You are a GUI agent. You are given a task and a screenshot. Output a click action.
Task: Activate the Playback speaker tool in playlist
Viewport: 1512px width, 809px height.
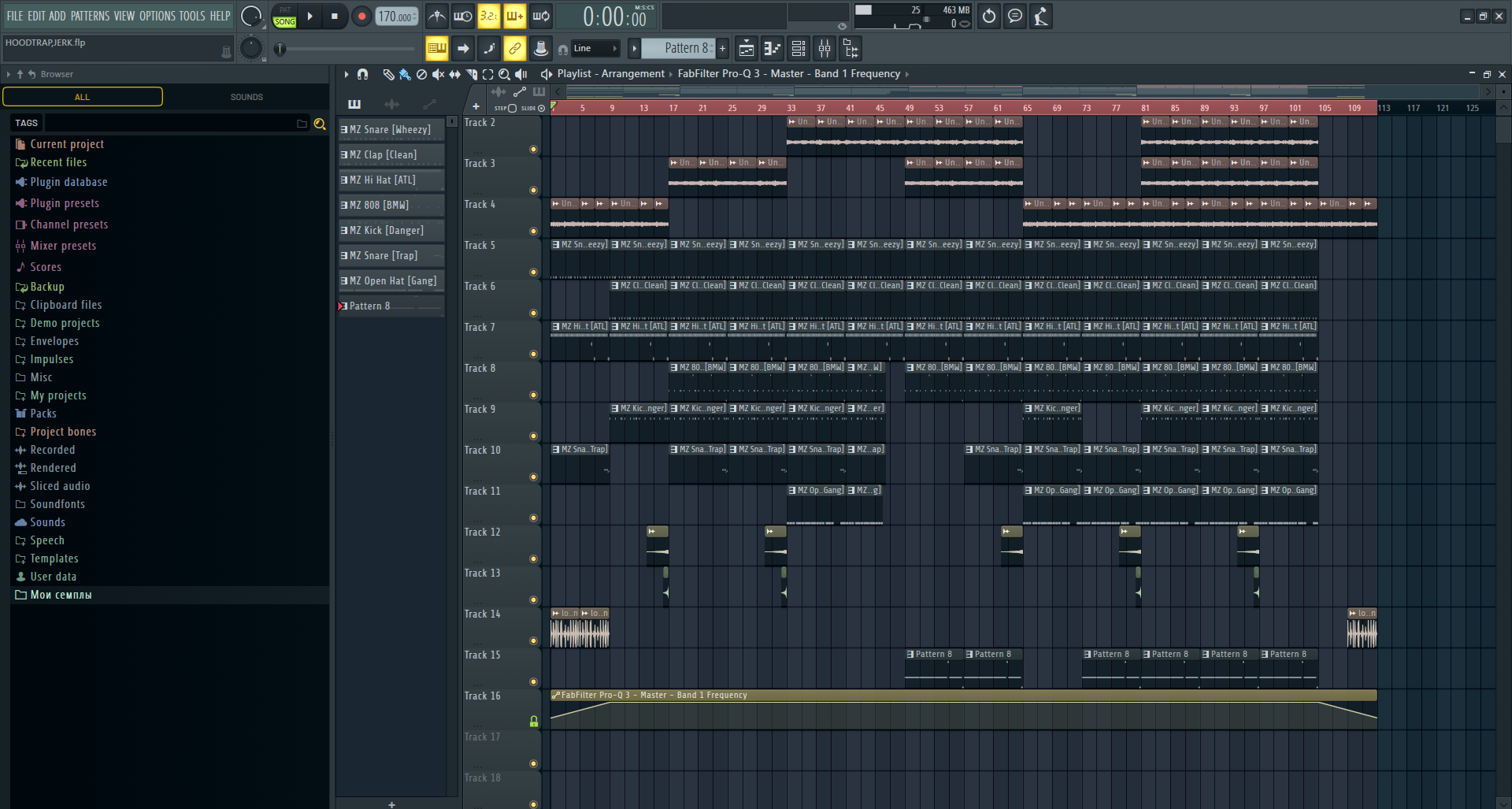(521, 74)
